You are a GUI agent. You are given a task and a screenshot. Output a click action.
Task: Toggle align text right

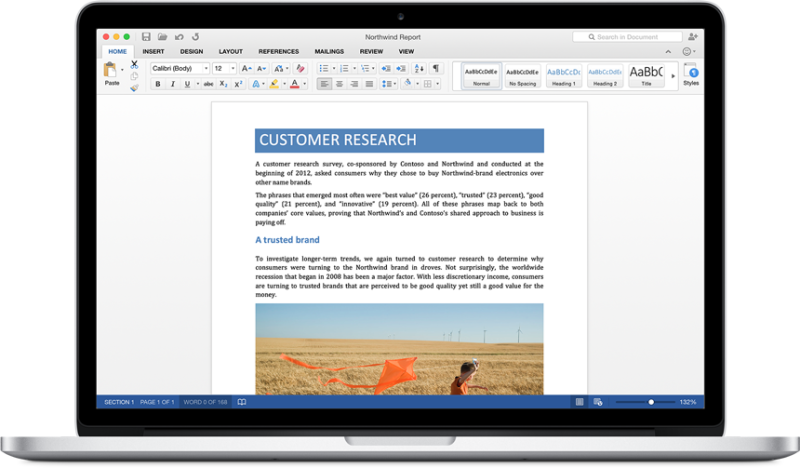[354, 84]
